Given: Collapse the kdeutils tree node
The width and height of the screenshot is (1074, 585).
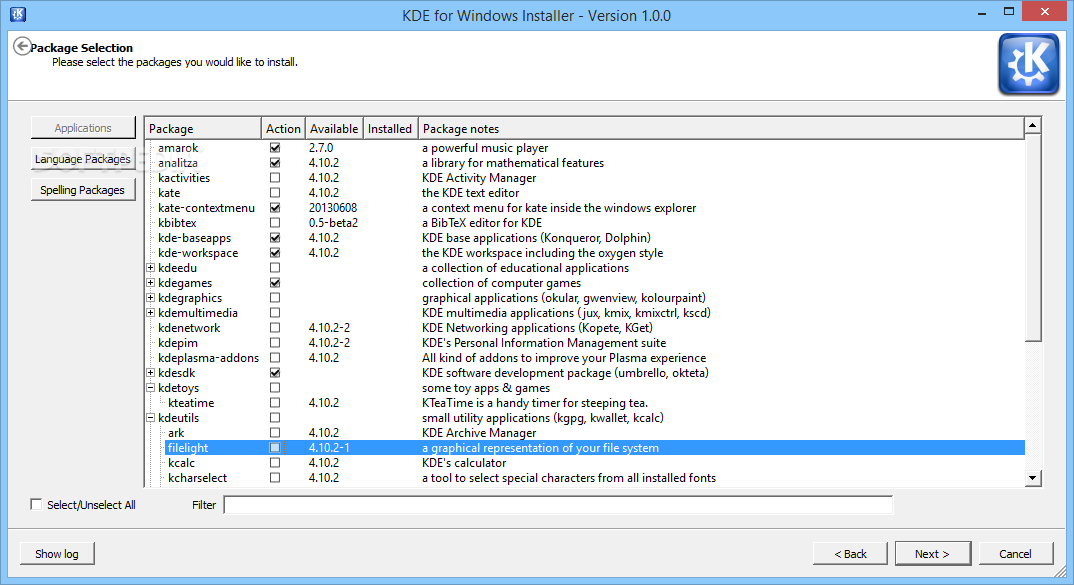Looking at the screenshot, I should 151,418.
